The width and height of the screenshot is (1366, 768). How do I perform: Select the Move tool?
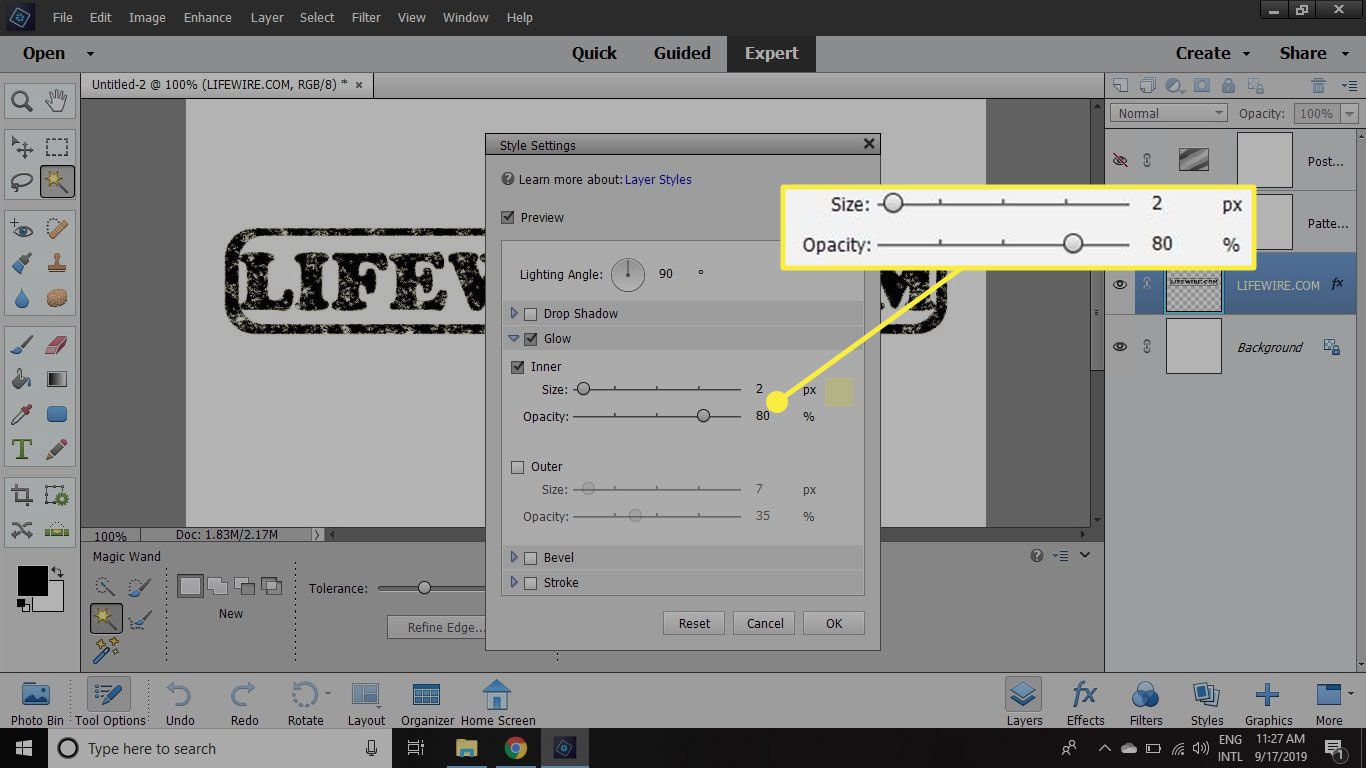22,148
